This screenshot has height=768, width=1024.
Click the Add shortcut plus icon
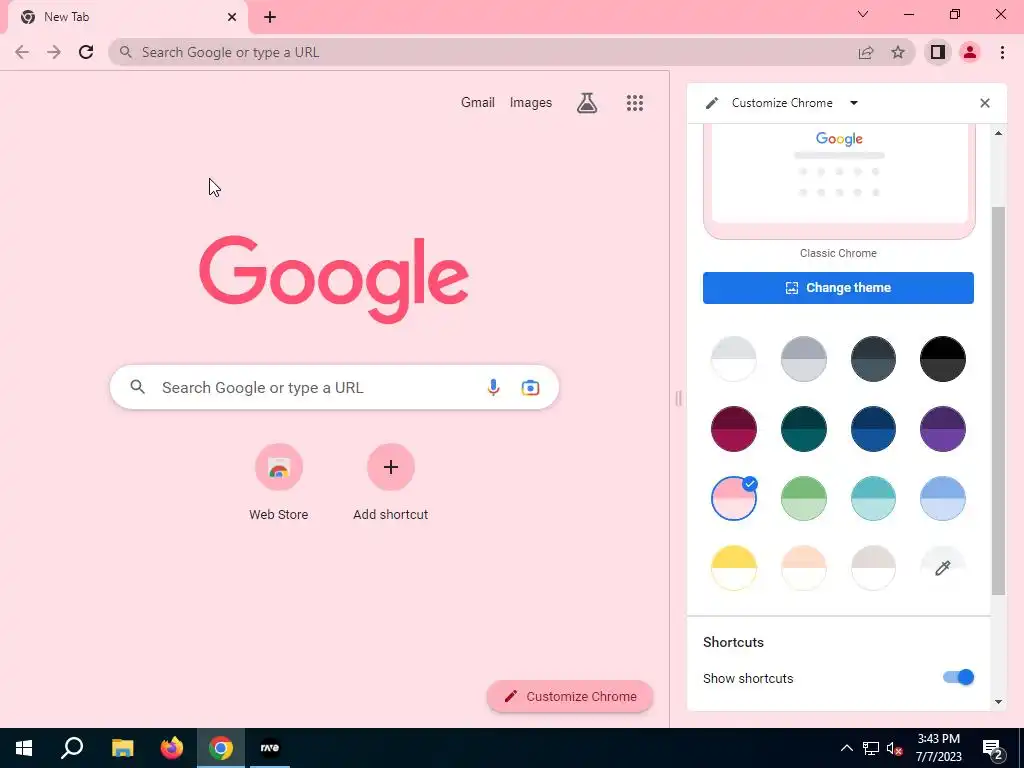(391, 467)
